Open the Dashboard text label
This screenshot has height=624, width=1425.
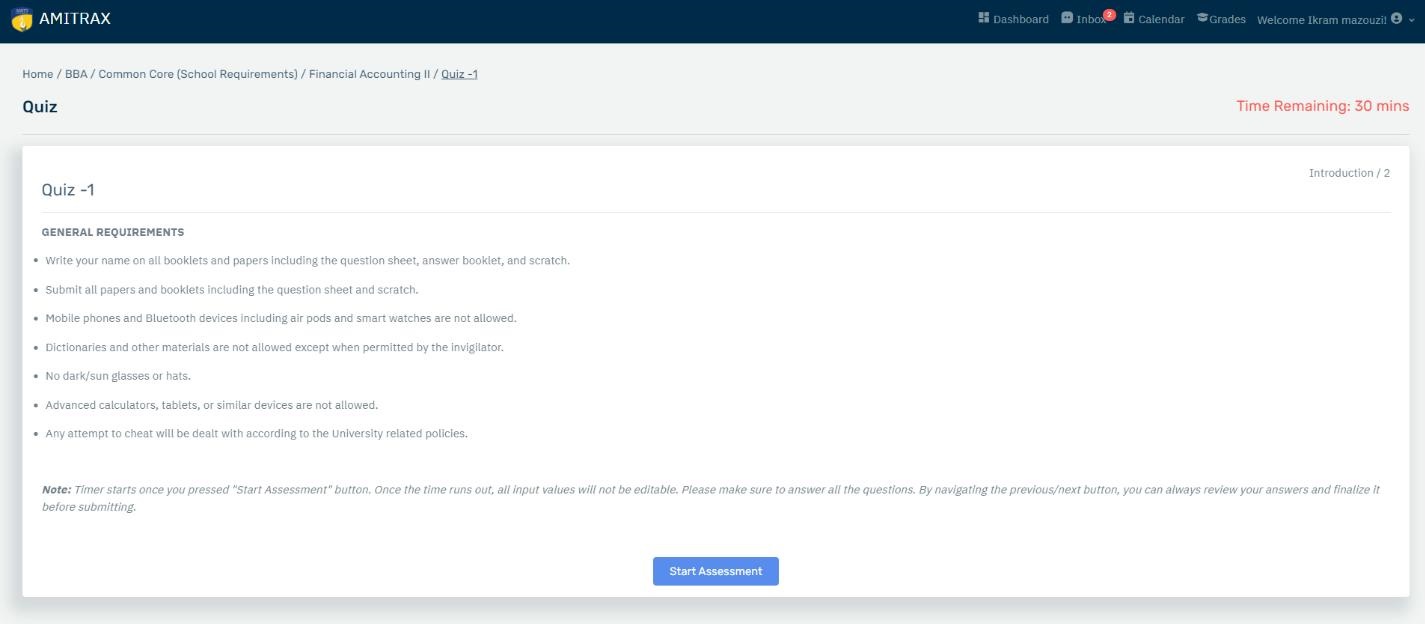click(1020, 19)
